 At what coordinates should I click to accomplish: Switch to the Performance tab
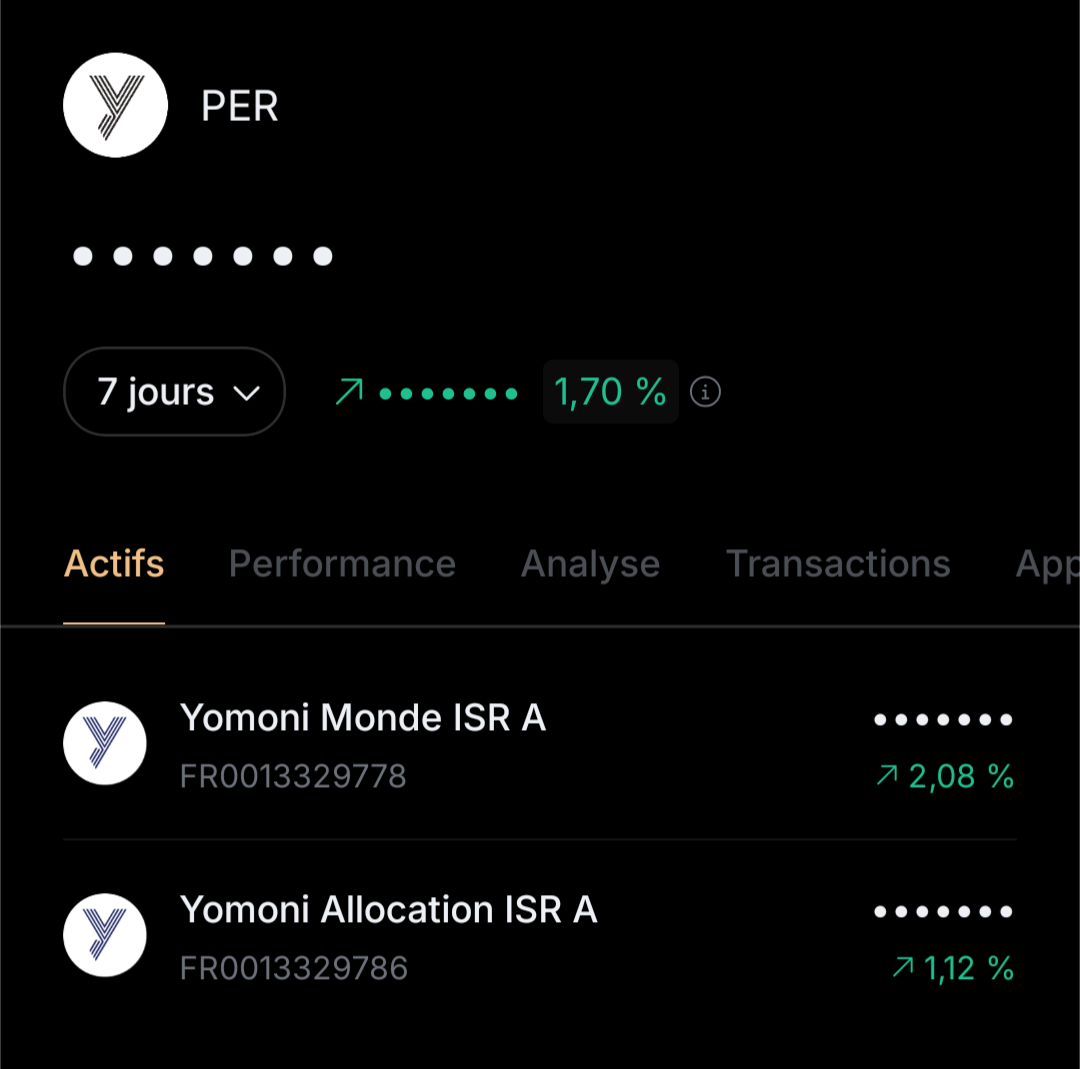[342, 564]
